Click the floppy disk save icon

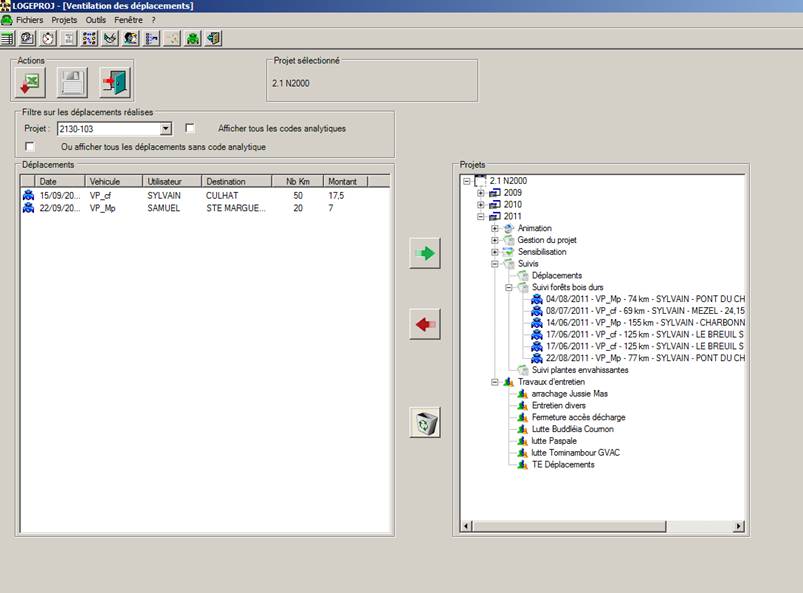pos(73,83)
